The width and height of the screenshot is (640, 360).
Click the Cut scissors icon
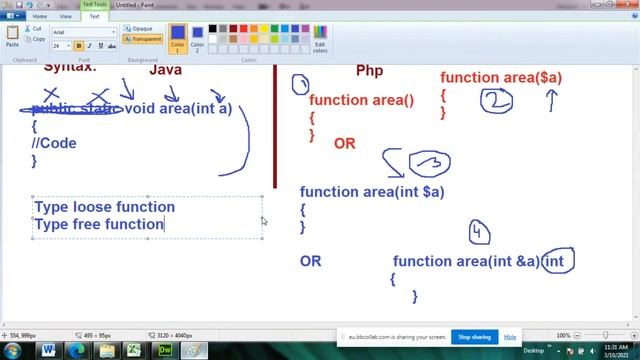(27, 29)
